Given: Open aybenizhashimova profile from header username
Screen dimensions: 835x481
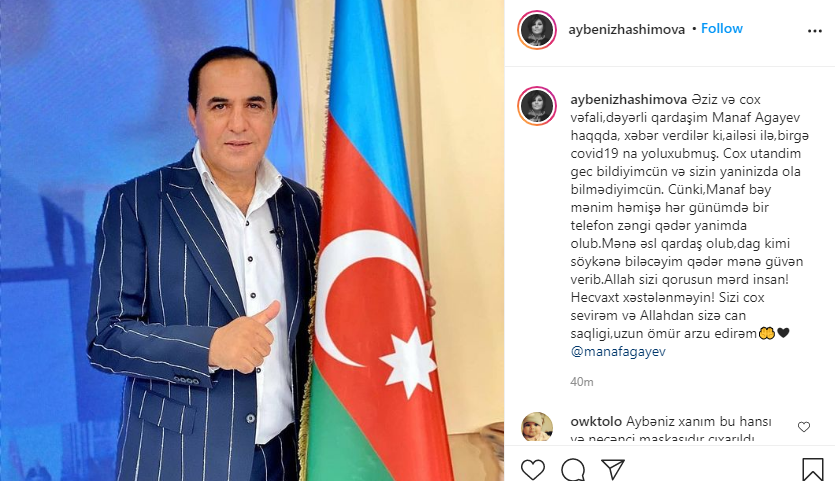Looking at the screenshot, I should click(x=626, y=30).
